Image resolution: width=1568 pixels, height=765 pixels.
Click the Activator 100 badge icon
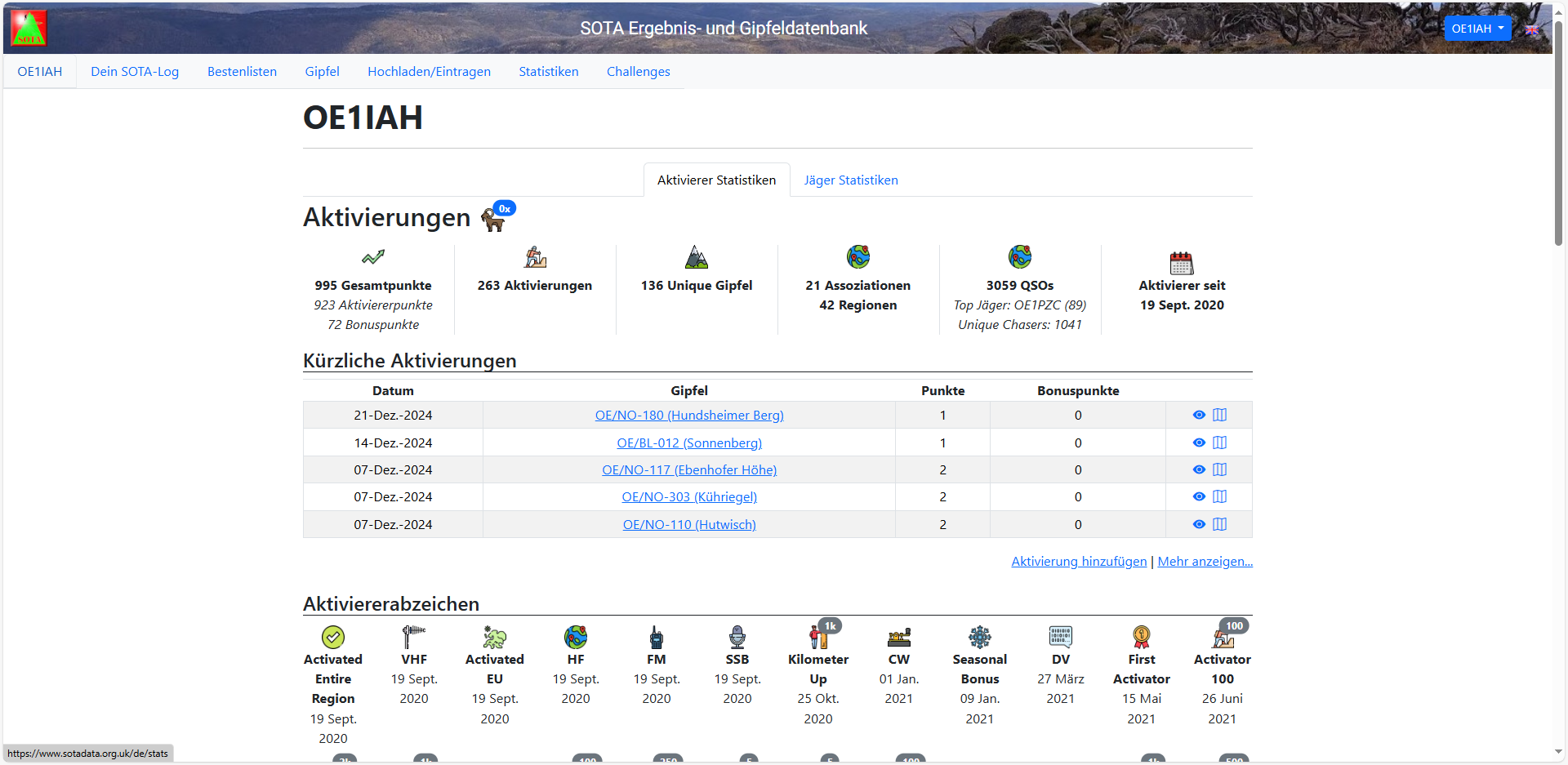[x=1222, y=637]
